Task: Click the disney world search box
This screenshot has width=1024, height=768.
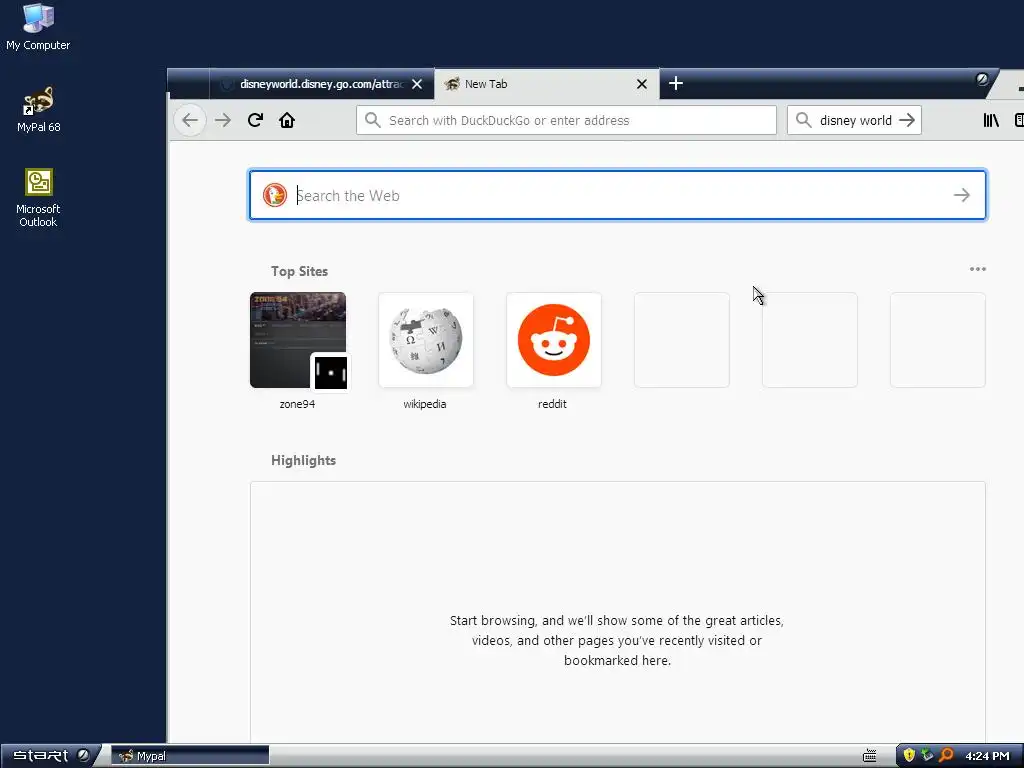Action: tap(854, 120)
